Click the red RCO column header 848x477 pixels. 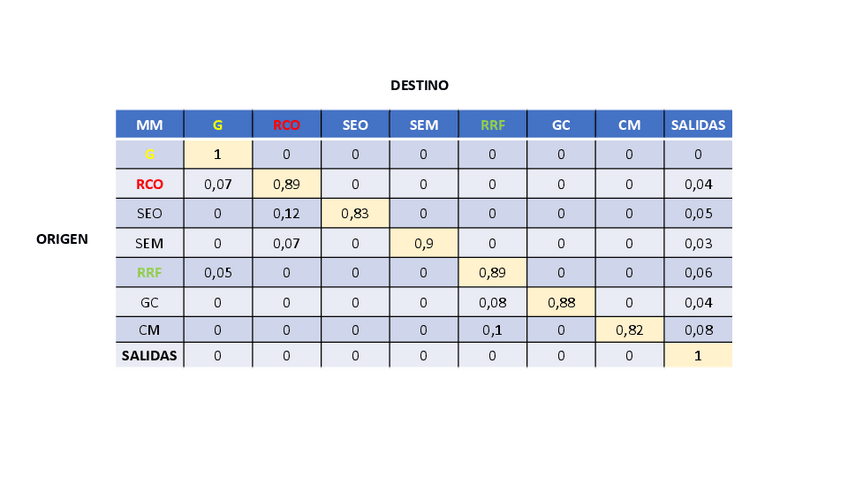pos(286,125)
